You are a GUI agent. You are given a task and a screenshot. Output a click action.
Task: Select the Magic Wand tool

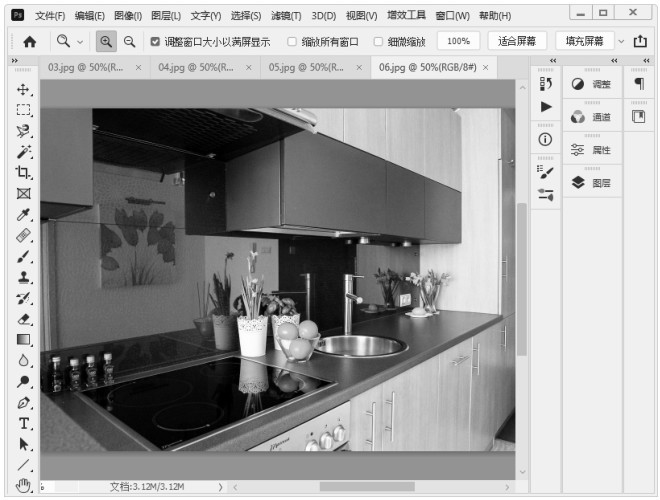pyautogui.click(x=23, y=152)
